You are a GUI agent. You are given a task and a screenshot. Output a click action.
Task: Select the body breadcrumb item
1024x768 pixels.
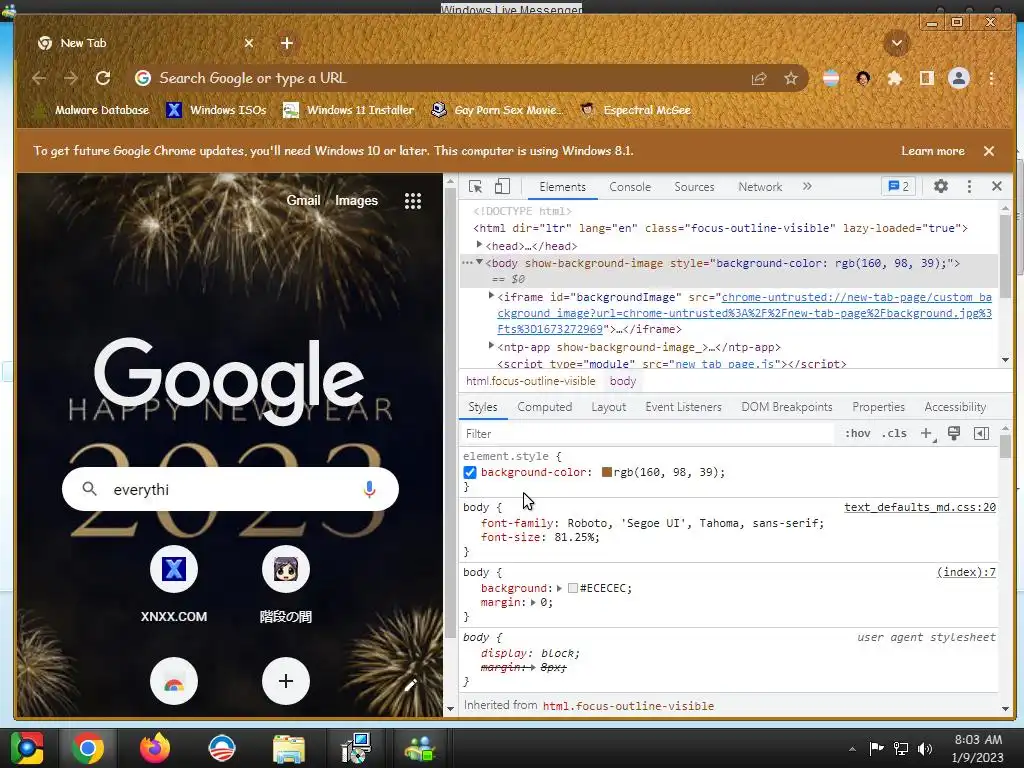tap(622, 381)
